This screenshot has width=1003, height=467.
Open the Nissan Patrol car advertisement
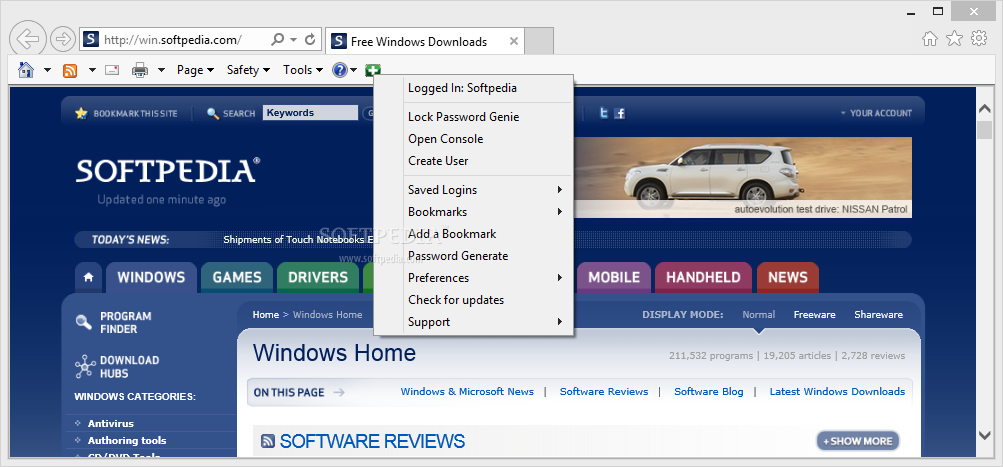coord(743,177)
